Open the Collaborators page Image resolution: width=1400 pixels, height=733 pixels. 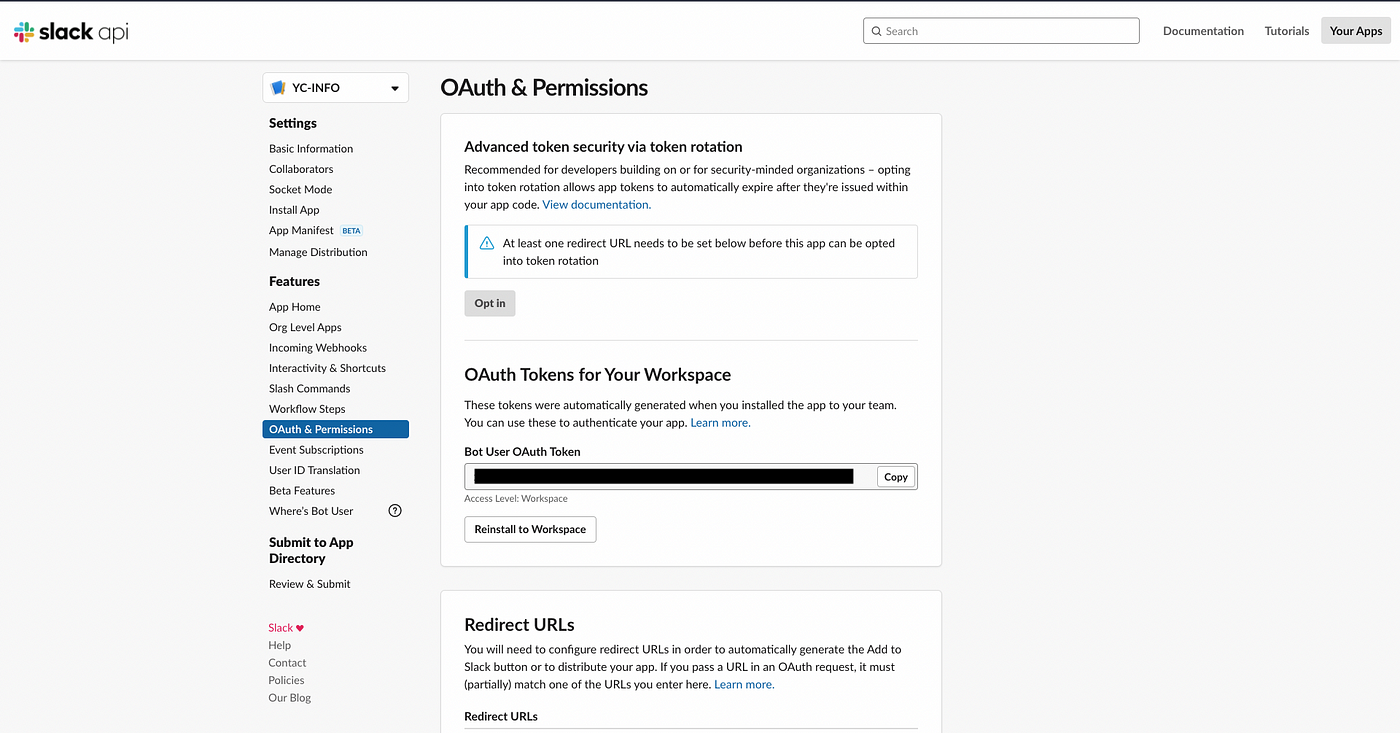point(301,169)
